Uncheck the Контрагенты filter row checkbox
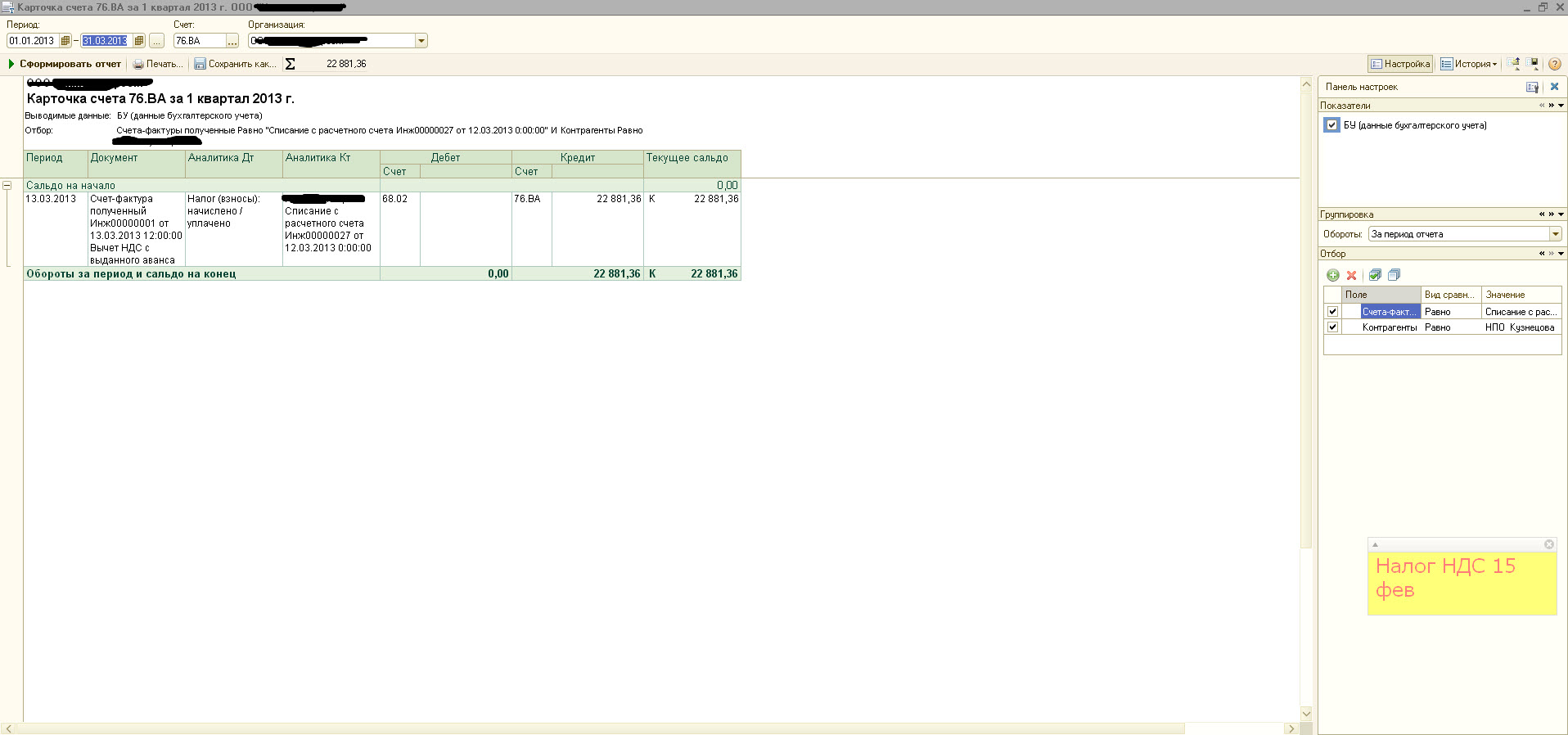The width and height of the screenshot is (1568, 735). click(x=1332, y=327)
